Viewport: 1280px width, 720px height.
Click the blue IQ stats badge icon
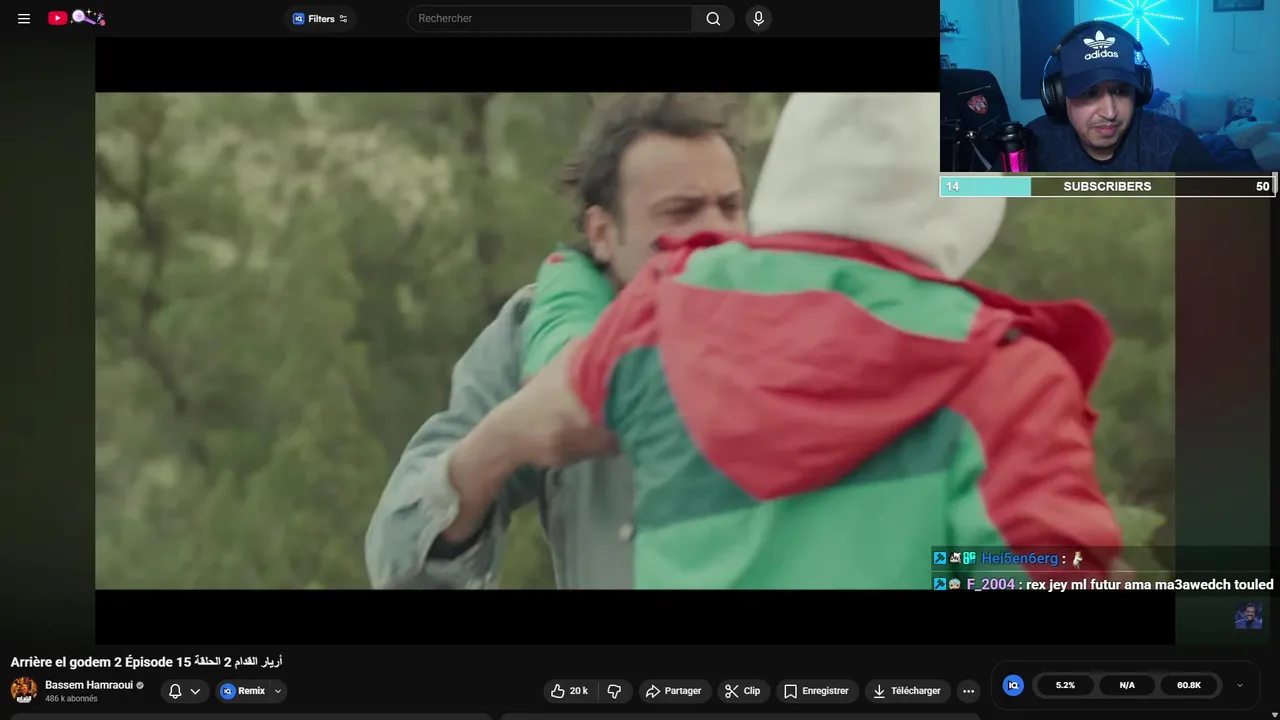1013,685
